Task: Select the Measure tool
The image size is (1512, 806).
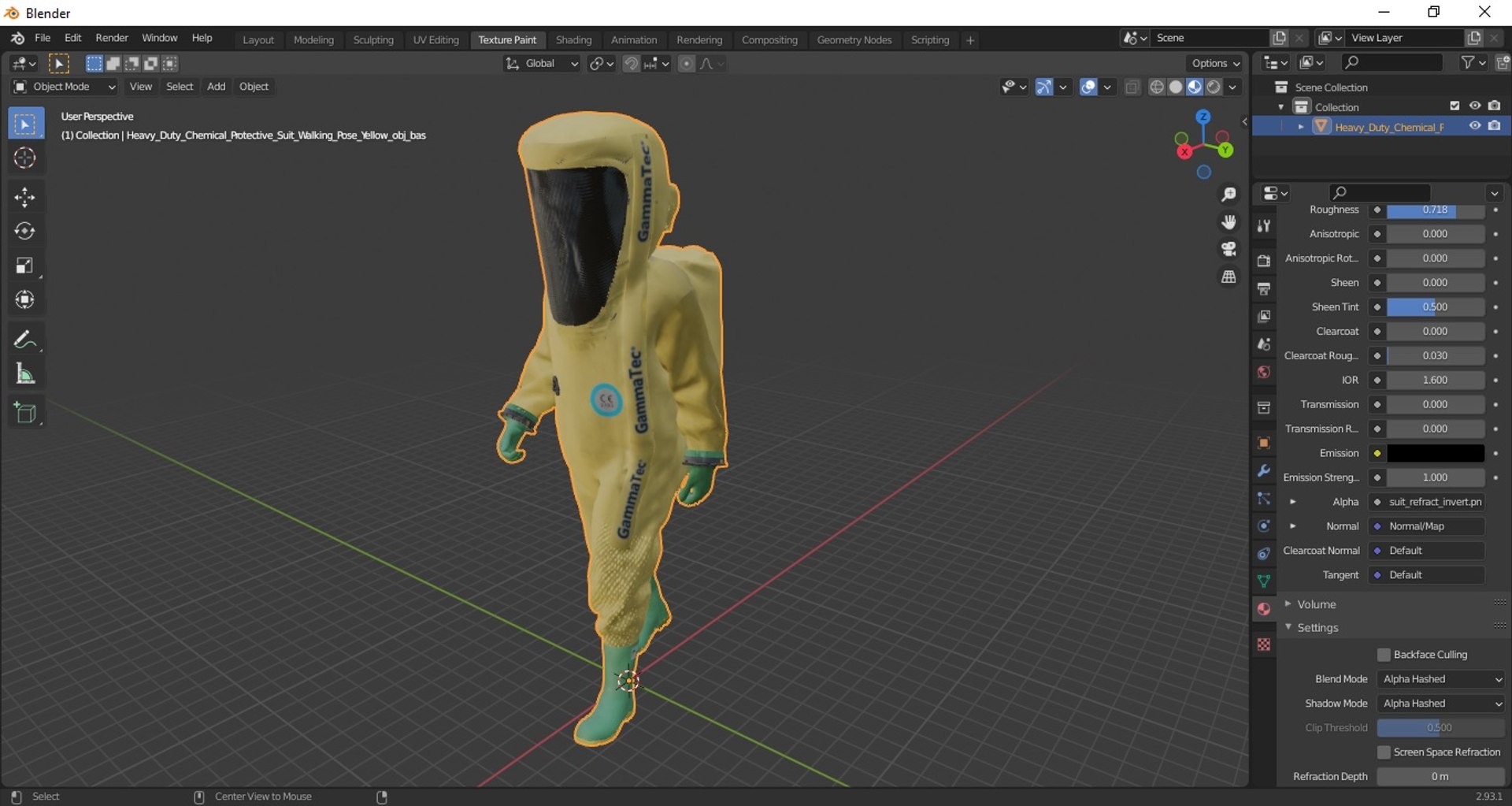Action: coord(25,374)
